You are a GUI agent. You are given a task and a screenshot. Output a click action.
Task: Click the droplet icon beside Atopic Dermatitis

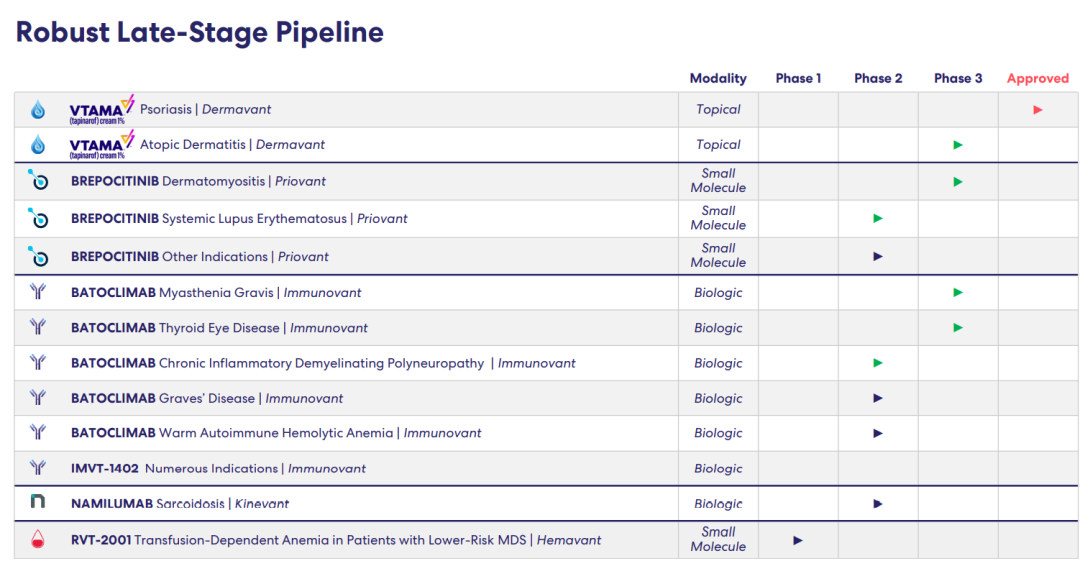coord(38,145)
